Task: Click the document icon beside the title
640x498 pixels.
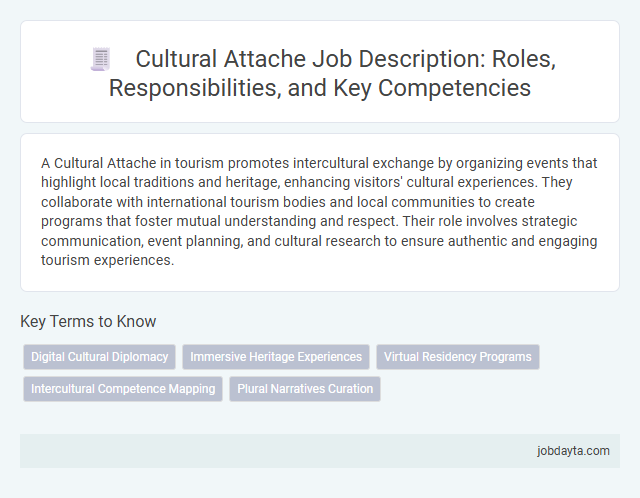Action: click(x=100, y=59)
